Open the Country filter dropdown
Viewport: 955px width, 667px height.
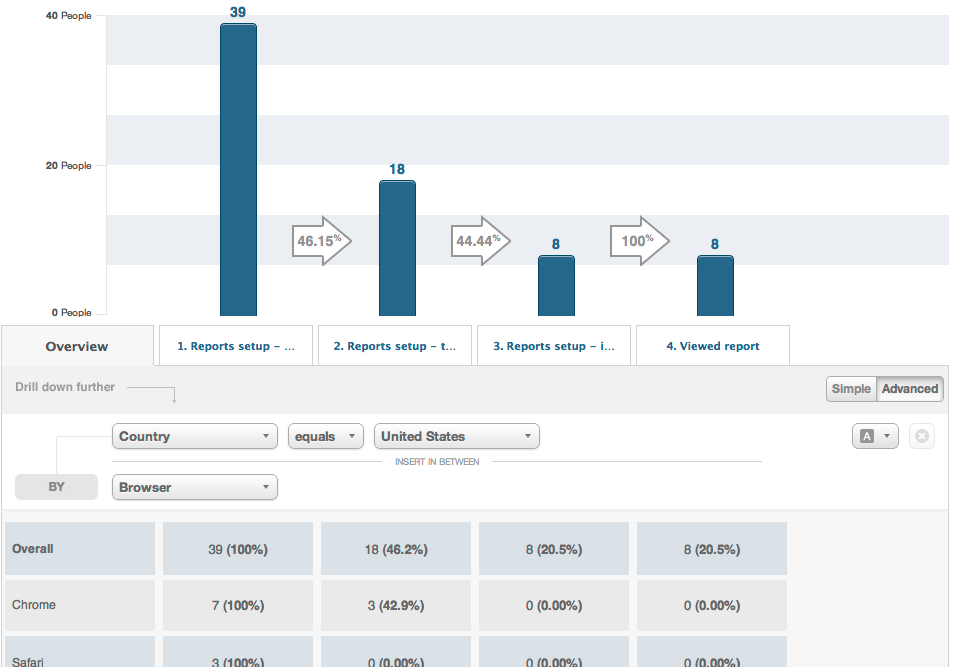tap(194, 436)
